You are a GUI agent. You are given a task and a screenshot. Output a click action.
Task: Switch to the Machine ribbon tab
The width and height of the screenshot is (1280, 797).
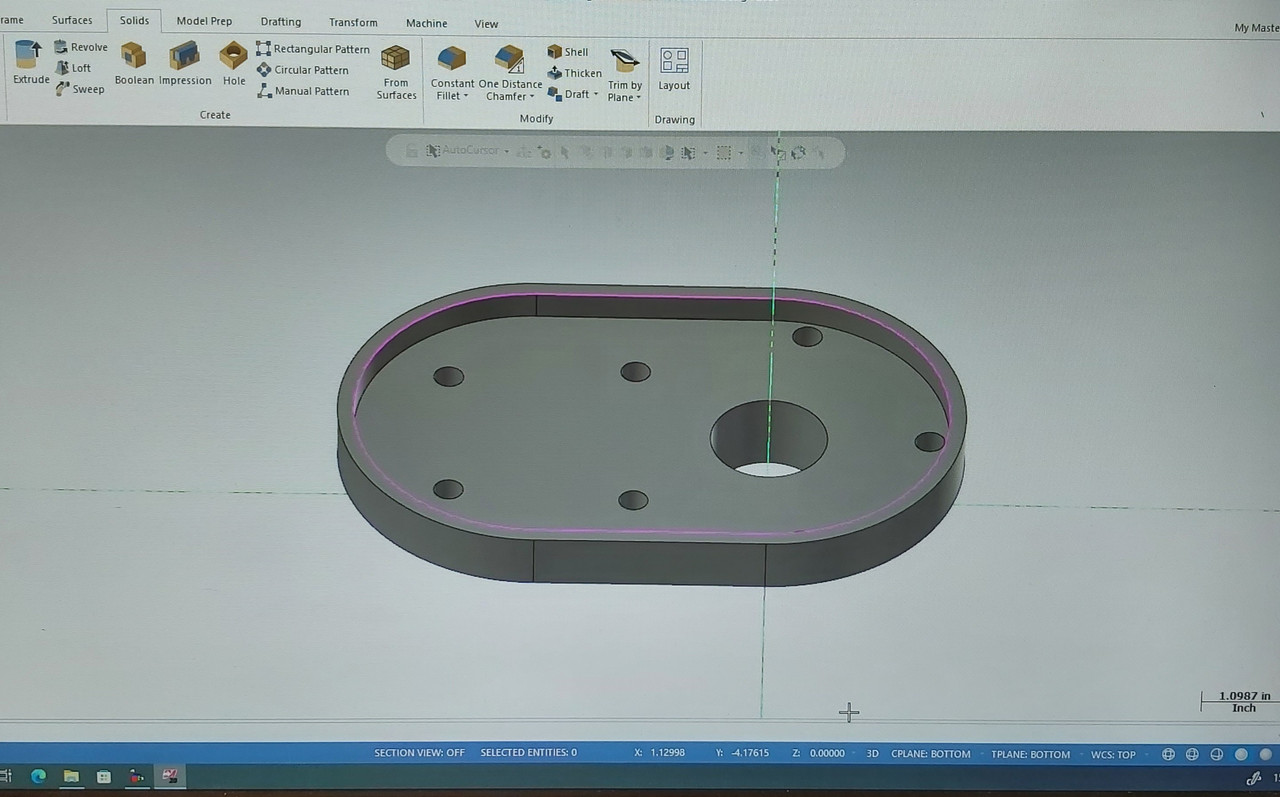pos(427,23)
